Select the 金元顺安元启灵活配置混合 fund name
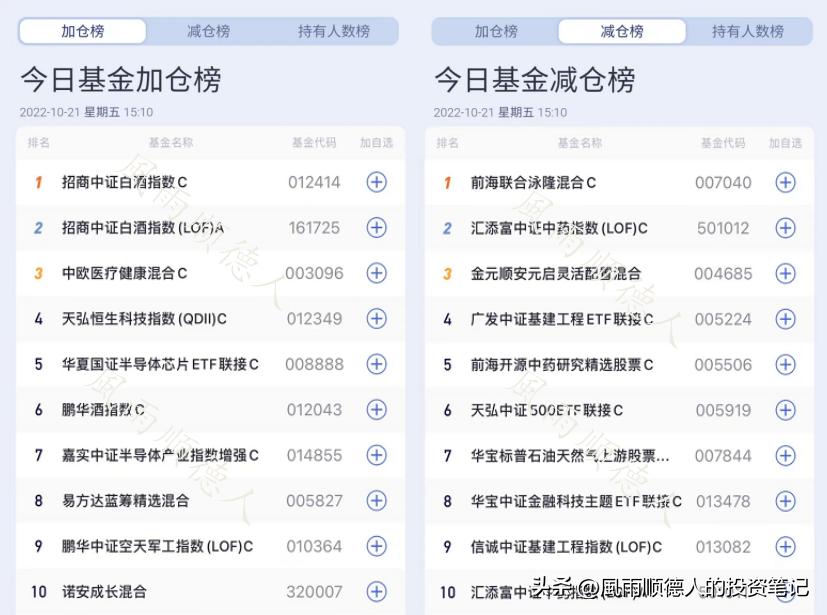 [x=556, y=274]
